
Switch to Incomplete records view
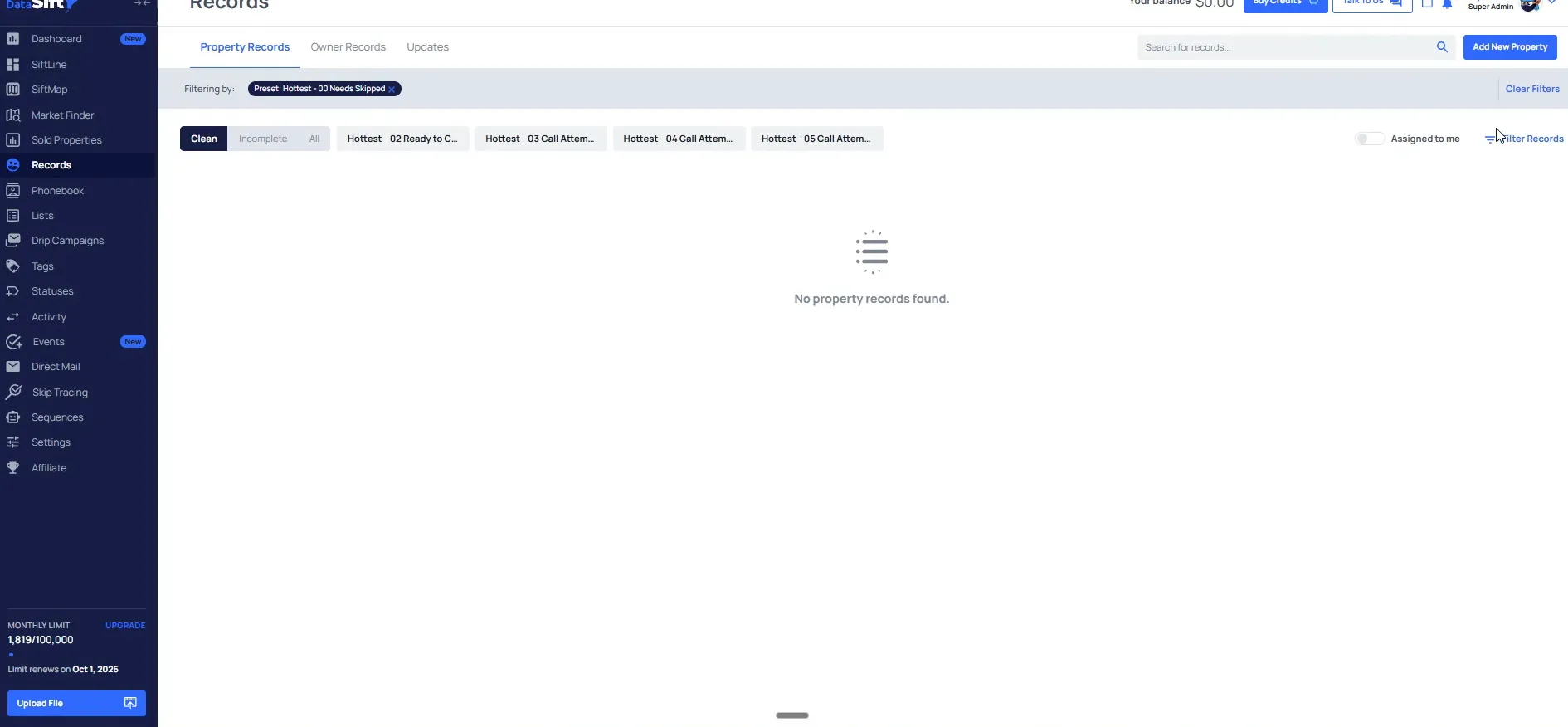tap(263, 139)
